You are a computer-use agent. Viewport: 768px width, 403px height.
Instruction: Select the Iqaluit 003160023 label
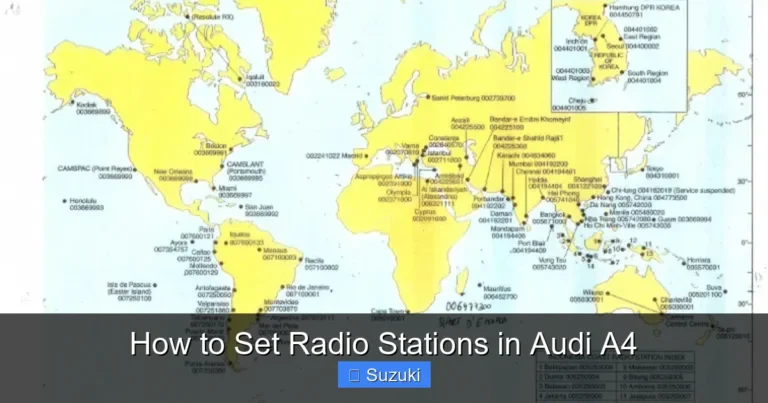(x=263, y=80)
